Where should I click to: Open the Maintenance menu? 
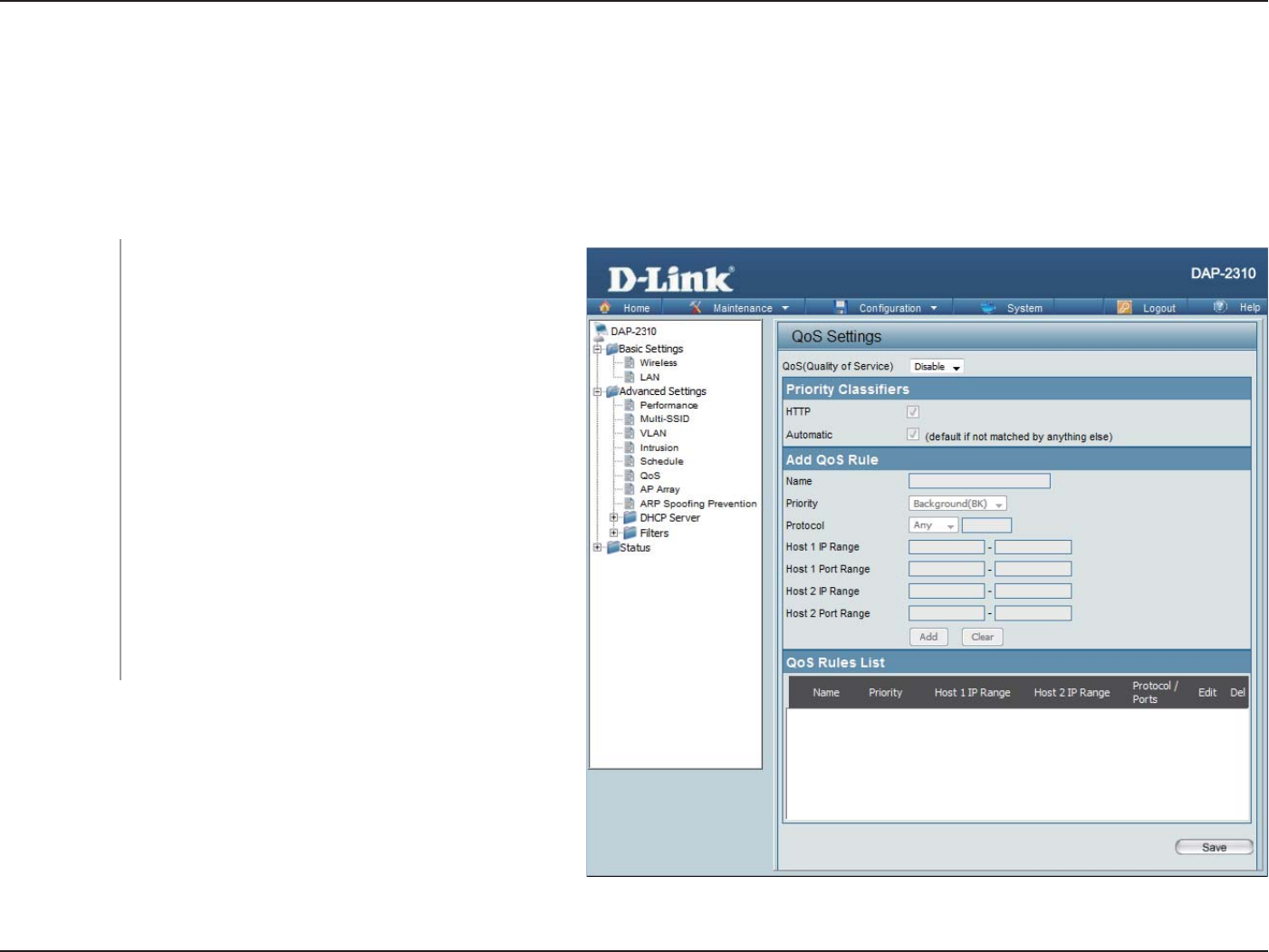[742, 308]
